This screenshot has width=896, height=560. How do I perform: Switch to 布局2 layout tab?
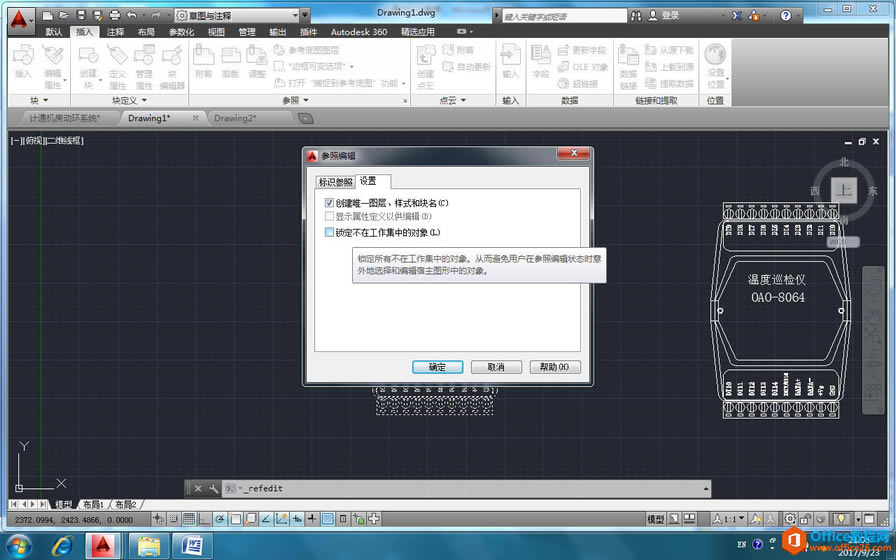[x=126, y=505]
